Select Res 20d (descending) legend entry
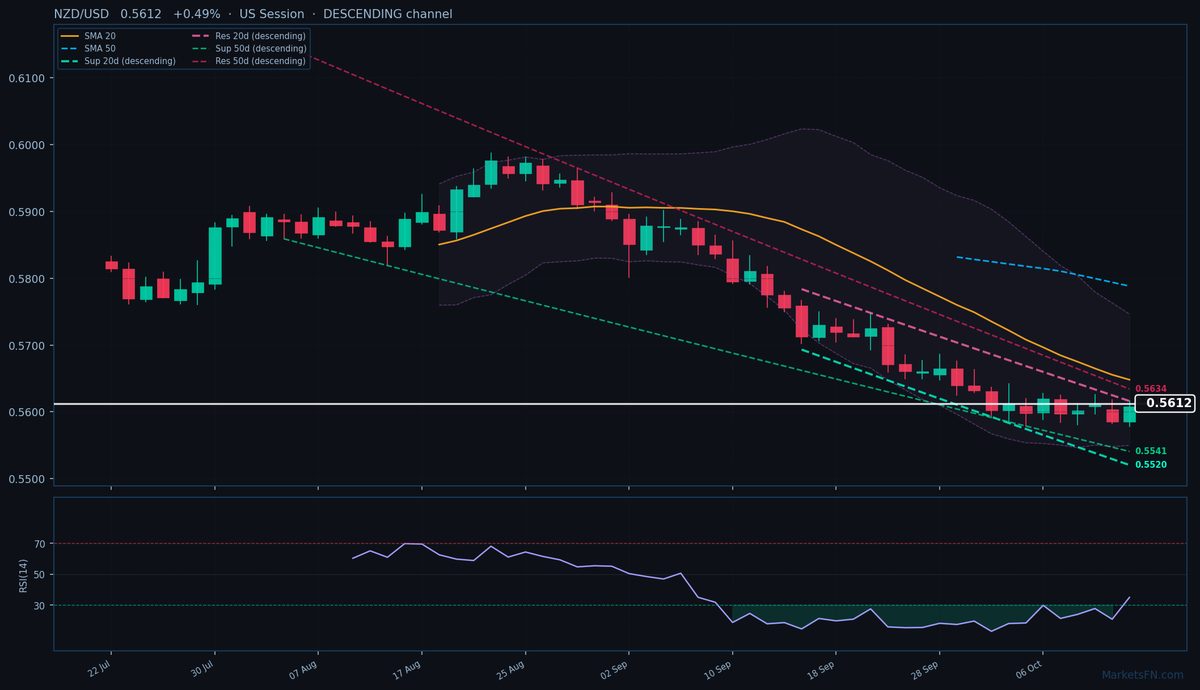The width and height of the screenshot is (1200, 690). (248, 36)
